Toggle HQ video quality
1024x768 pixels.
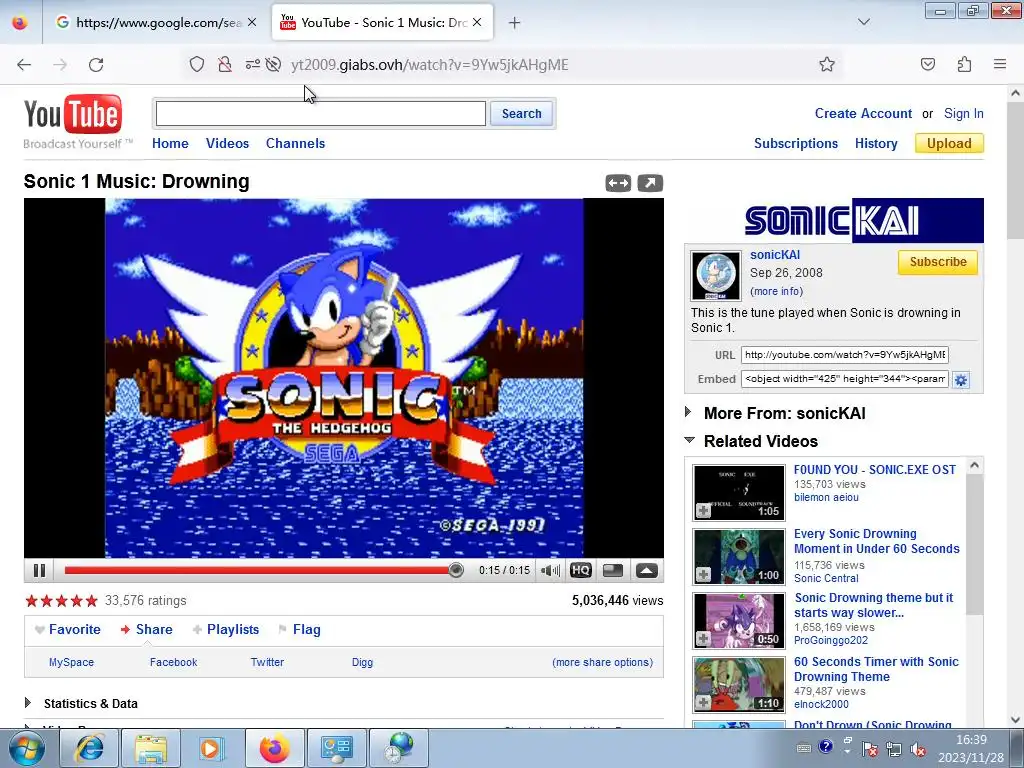pos(581,571)
